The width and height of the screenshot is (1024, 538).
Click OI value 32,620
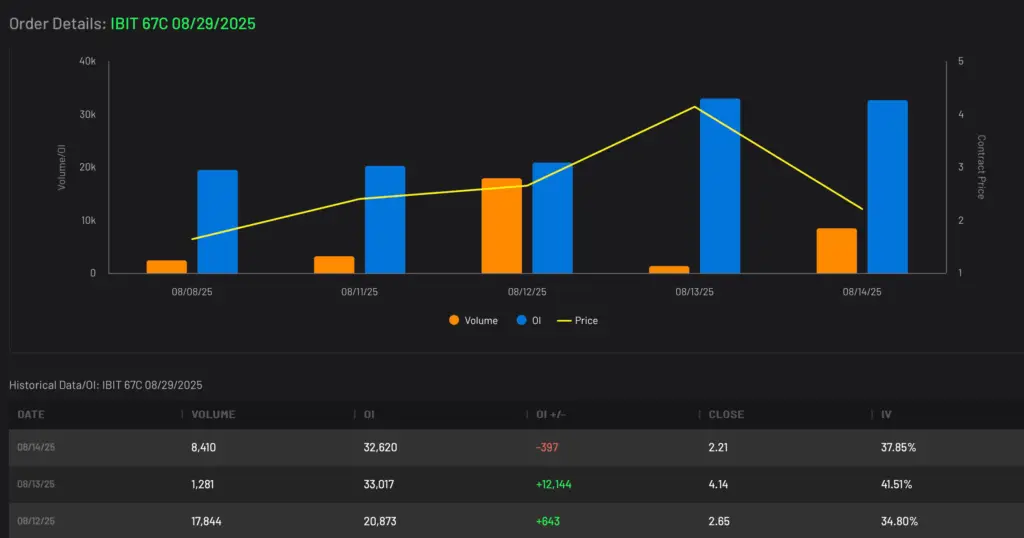click(380, 447)
